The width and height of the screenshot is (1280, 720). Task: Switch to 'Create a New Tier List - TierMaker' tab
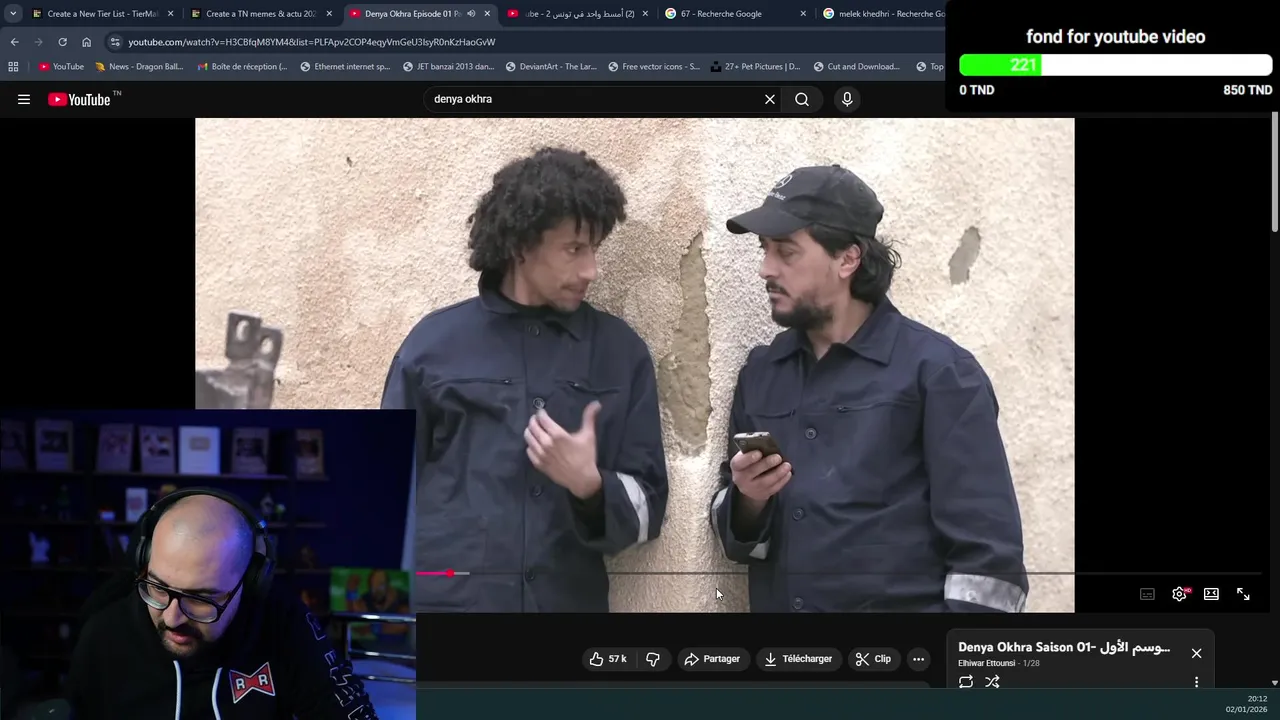[101, 14]
